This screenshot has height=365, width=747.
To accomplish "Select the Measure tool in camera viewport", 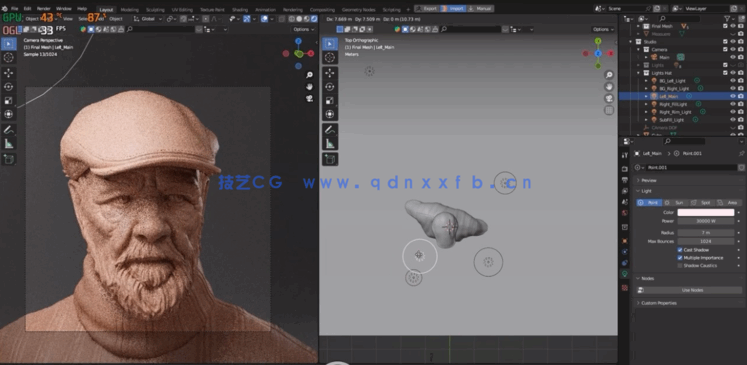I will 9,143.
